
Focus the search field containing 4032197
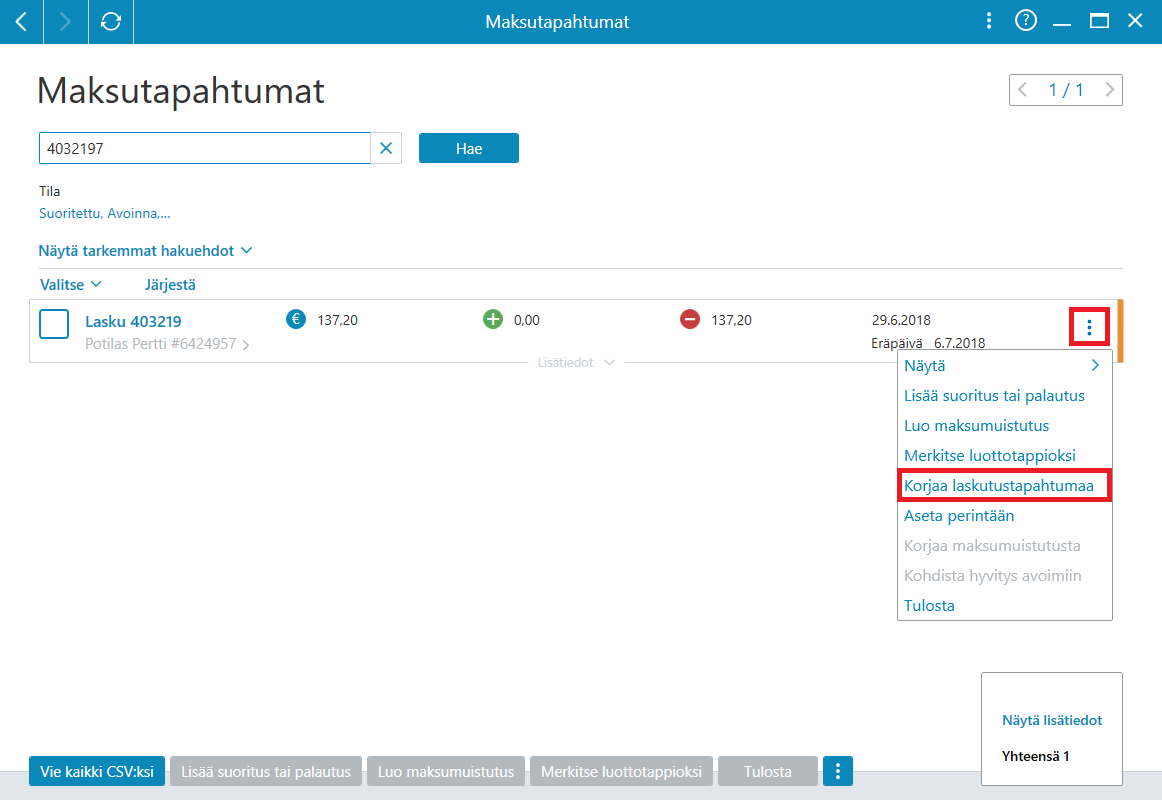pos(205,148)
